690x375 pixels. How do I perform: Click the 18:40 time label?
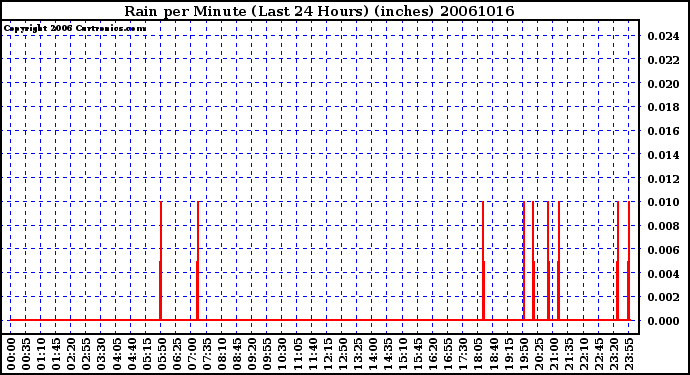(492, 354)
